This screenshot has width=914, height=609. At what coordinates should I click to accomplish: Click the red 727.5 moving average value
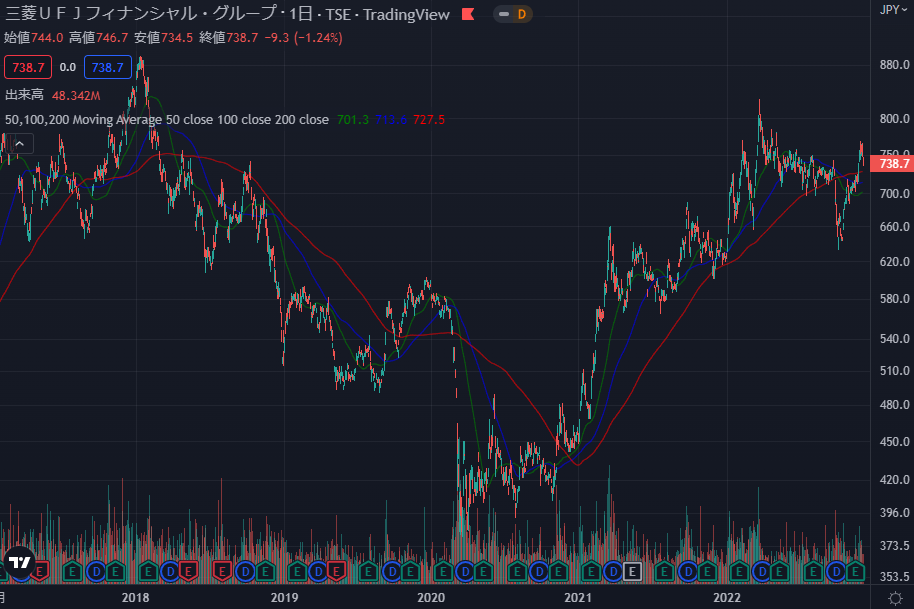(429, 120)
